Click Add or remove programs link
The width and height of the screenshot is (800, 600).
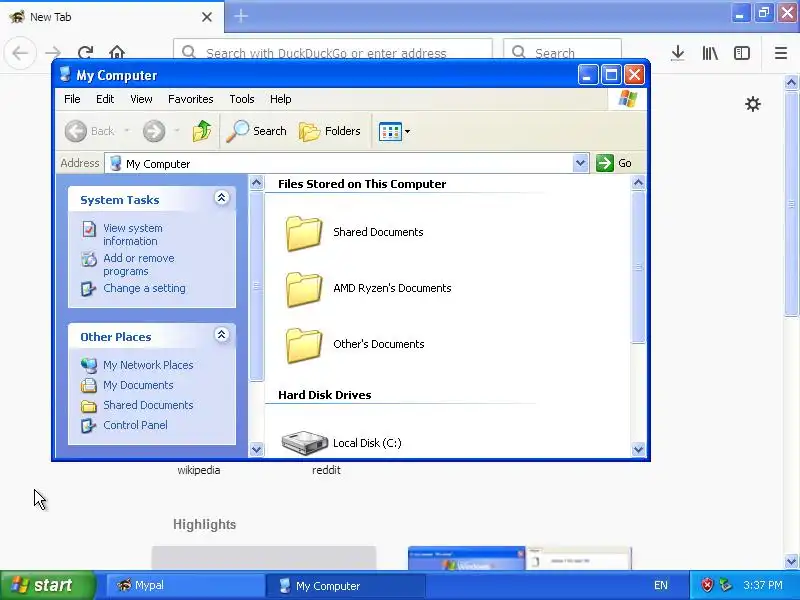click(139, 264)
